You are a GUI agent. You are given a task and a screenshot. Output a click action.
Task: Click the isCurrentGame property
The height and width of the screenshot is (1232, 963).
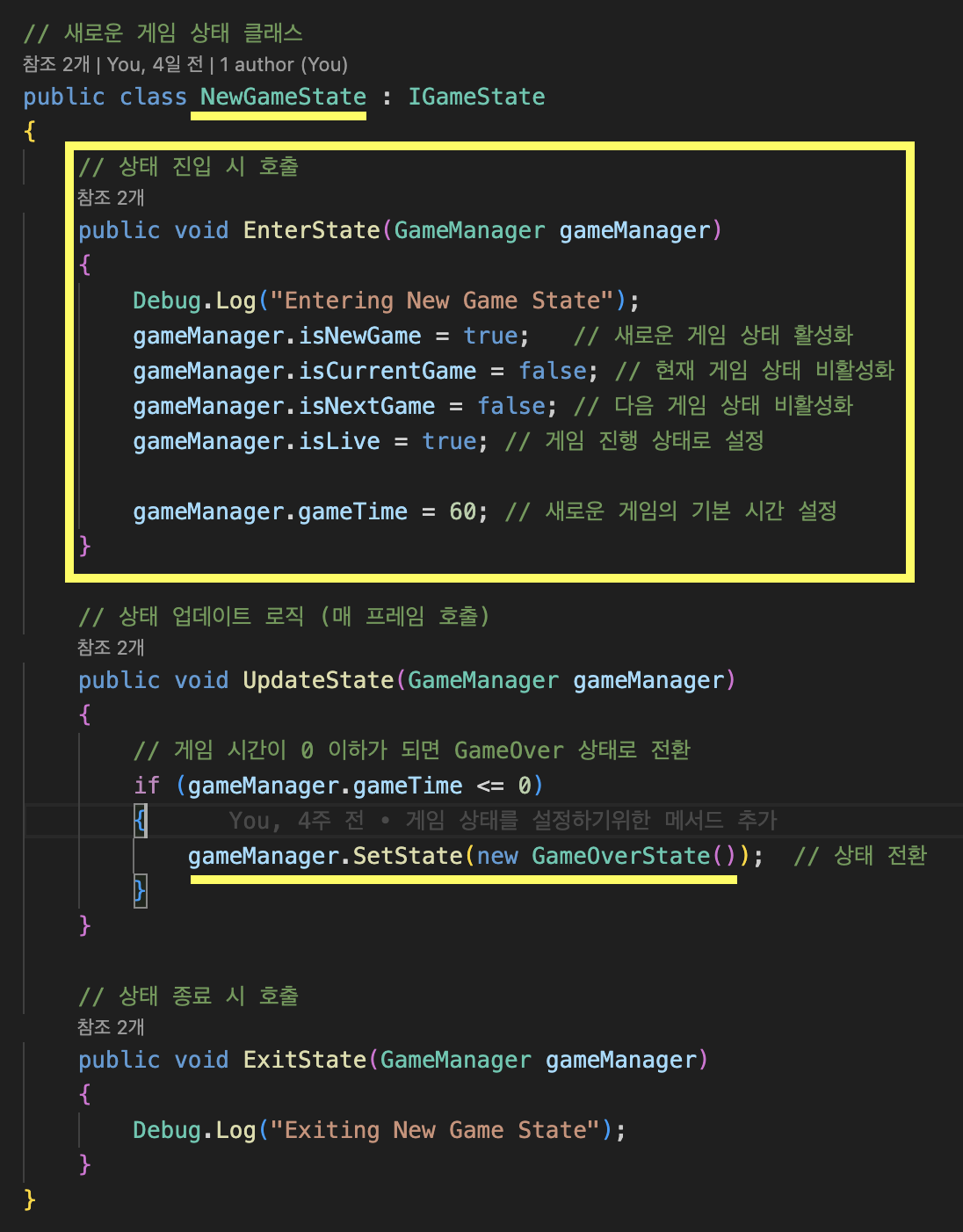click(387, 371)
